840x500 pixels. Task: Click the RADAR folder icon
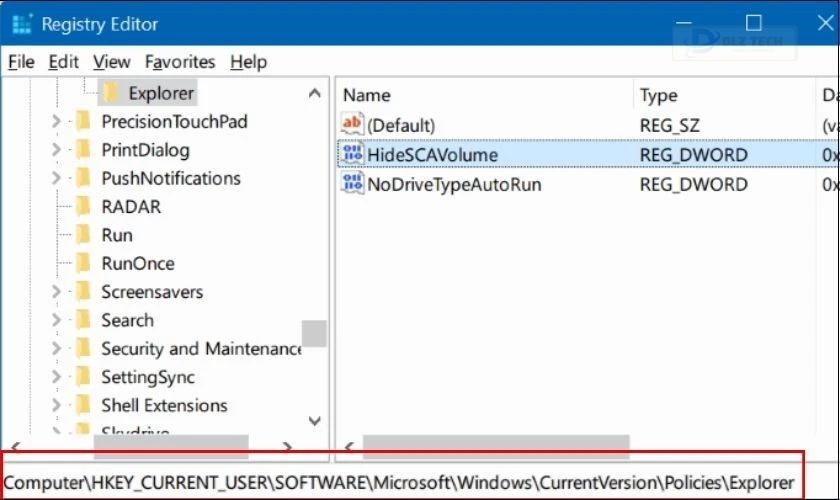[84, 207]
